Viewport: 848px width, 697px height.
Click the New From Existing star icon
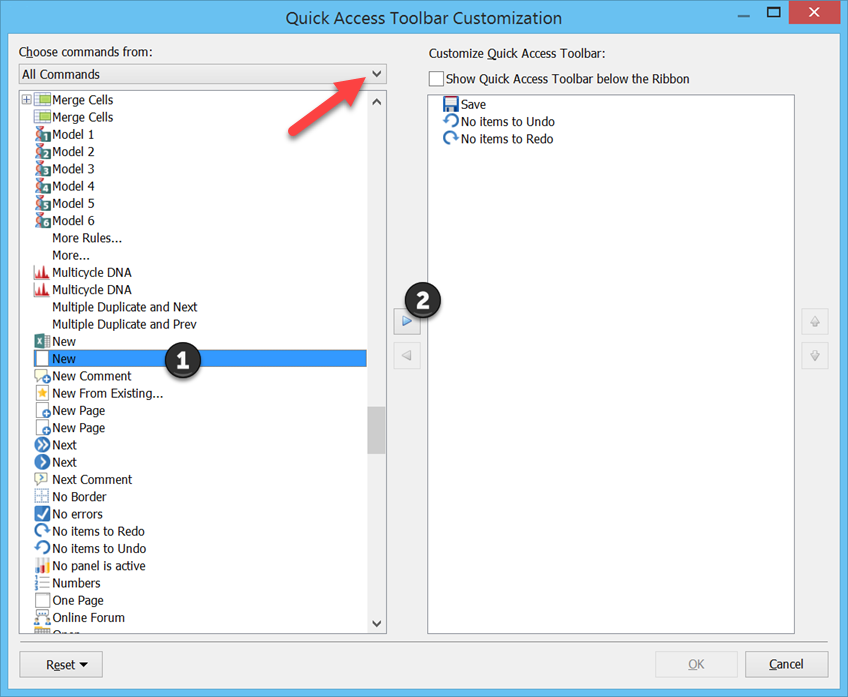(x=42, y=394)
